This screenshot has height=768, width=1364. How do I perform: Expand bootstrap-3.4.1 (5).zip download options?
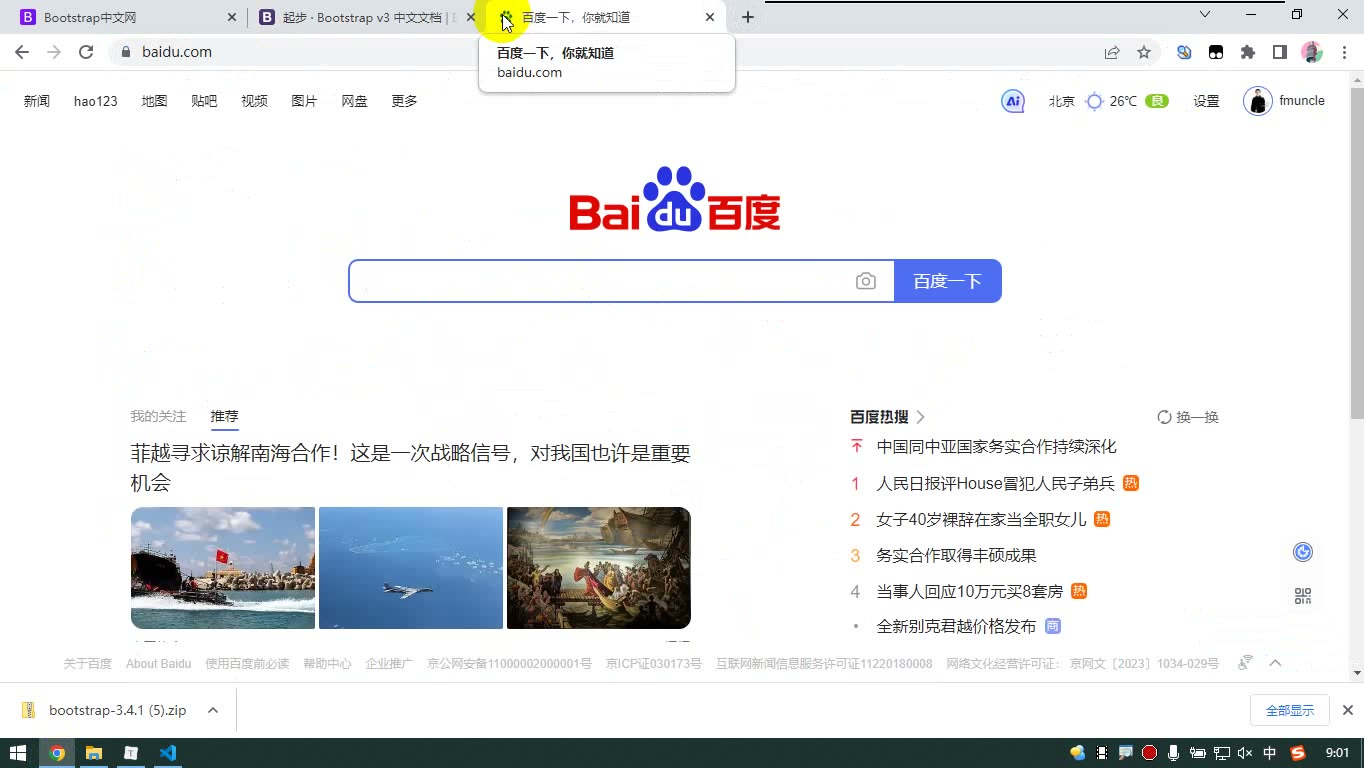(213, 710)
